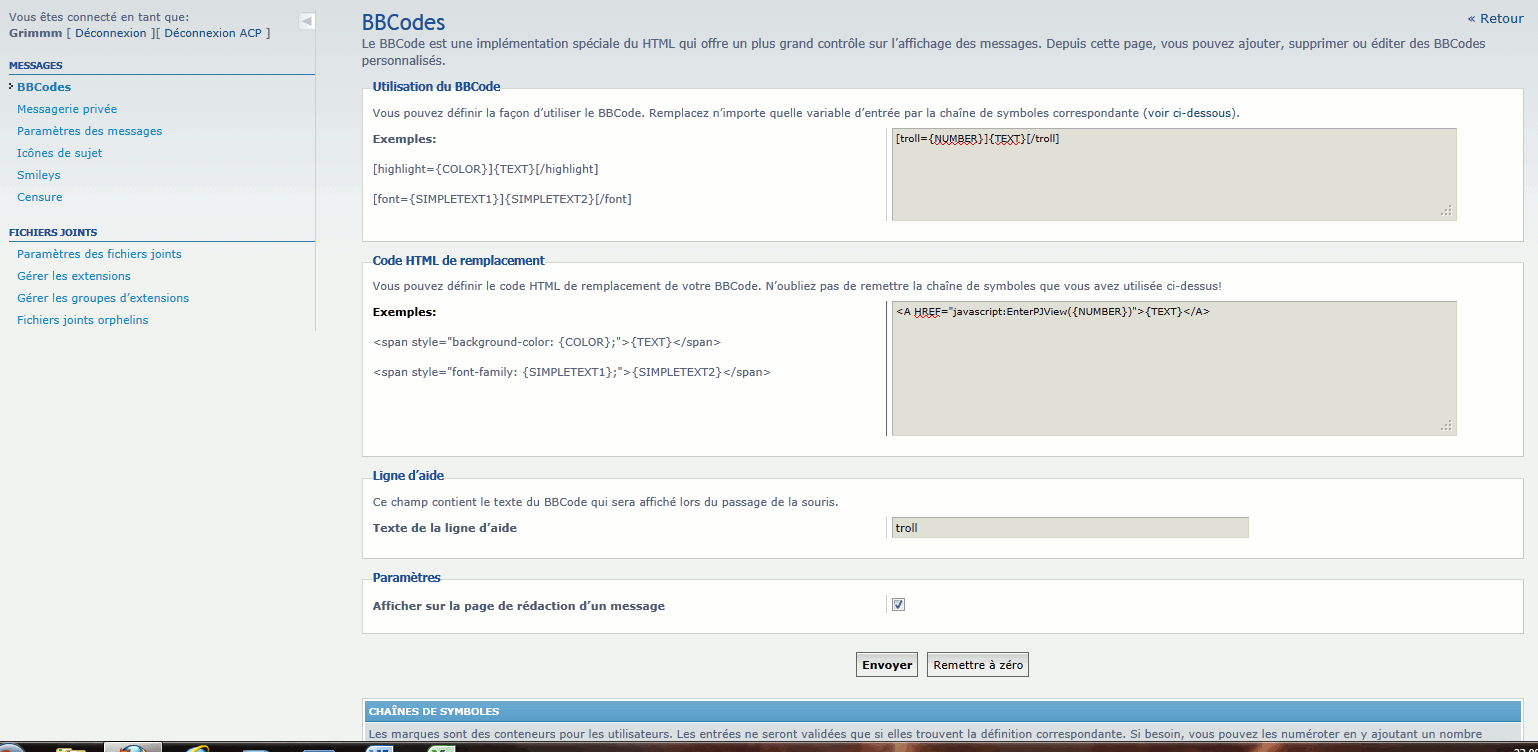1538x752 pixels.
Task: Open Messagerie privée in the sidebar
Action: [x=67, y=109]
